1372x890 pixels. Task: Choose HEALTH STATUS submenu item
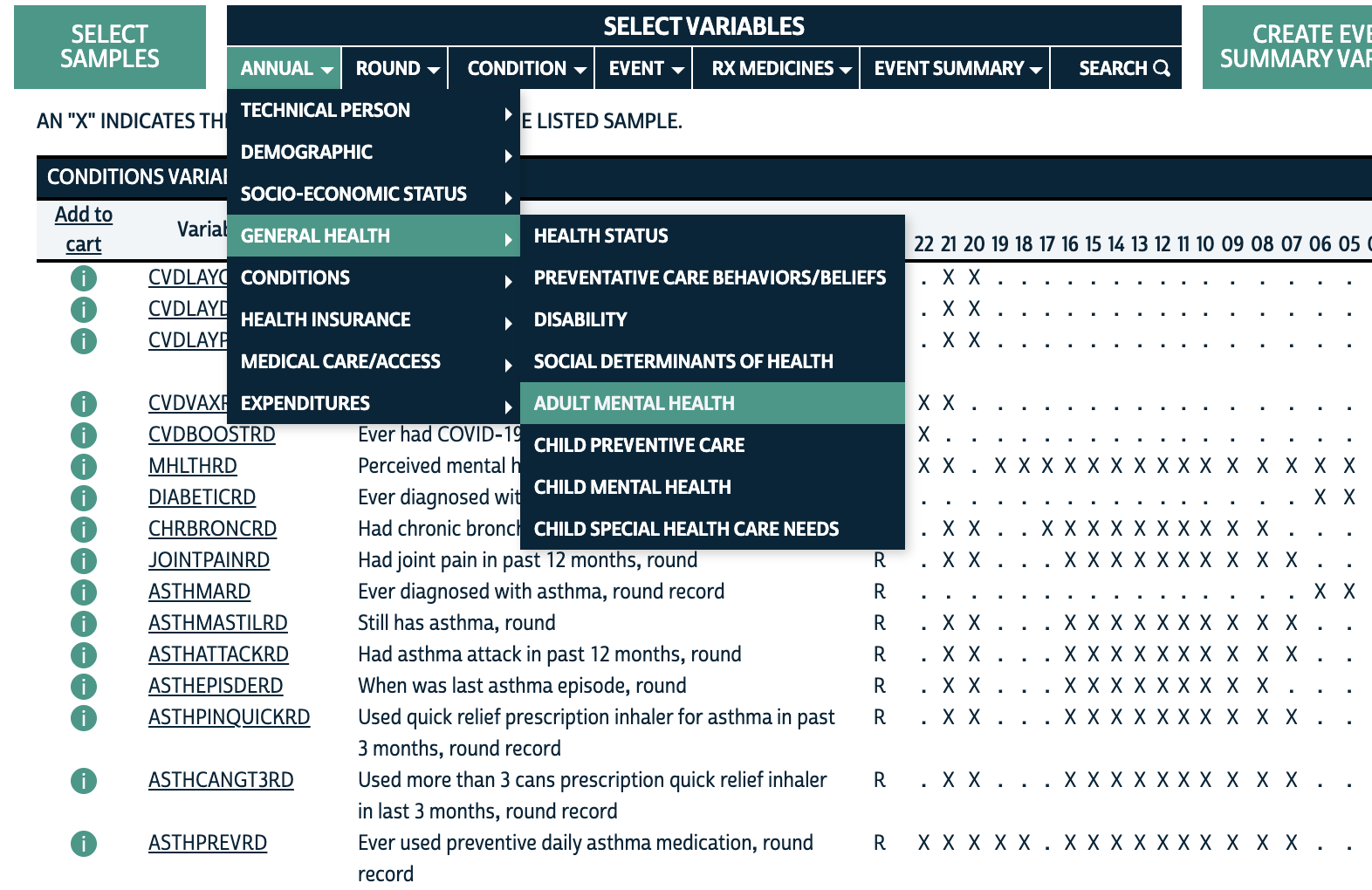pos(712,236)
